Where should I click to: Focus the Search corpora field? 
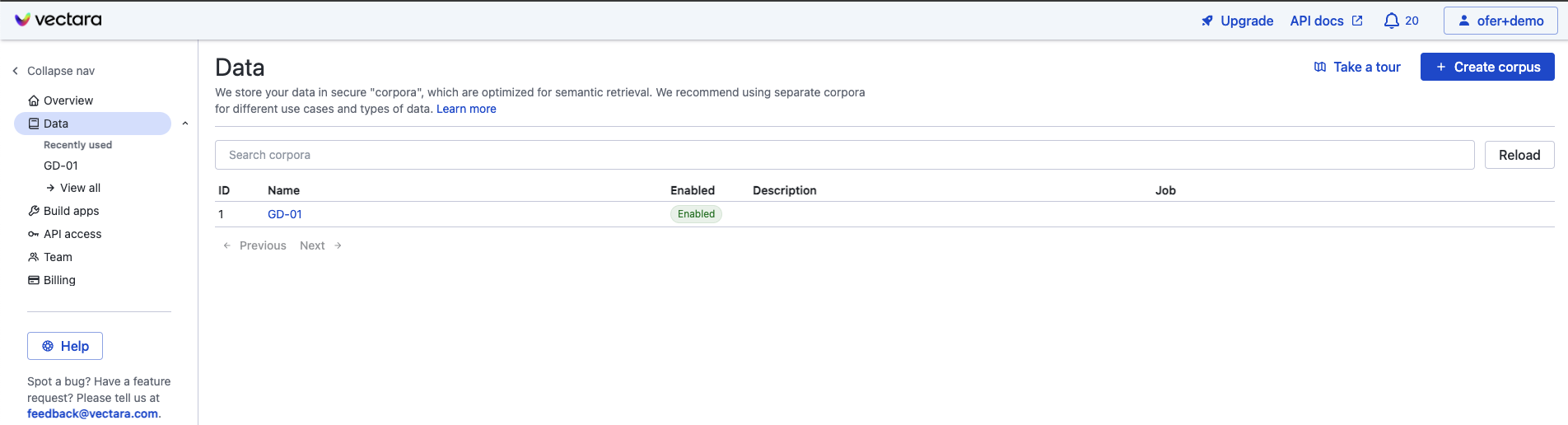pos(844,155)
